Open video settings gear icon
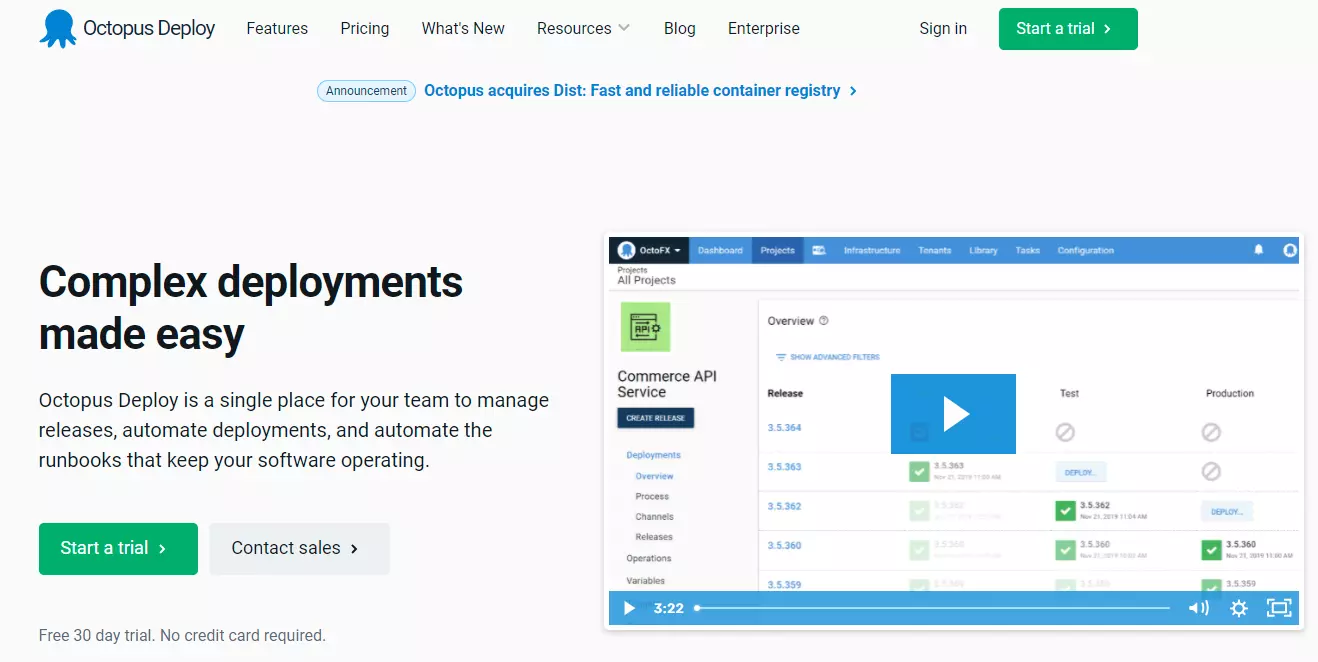Screen dimensions: 1318x662 1238,608
